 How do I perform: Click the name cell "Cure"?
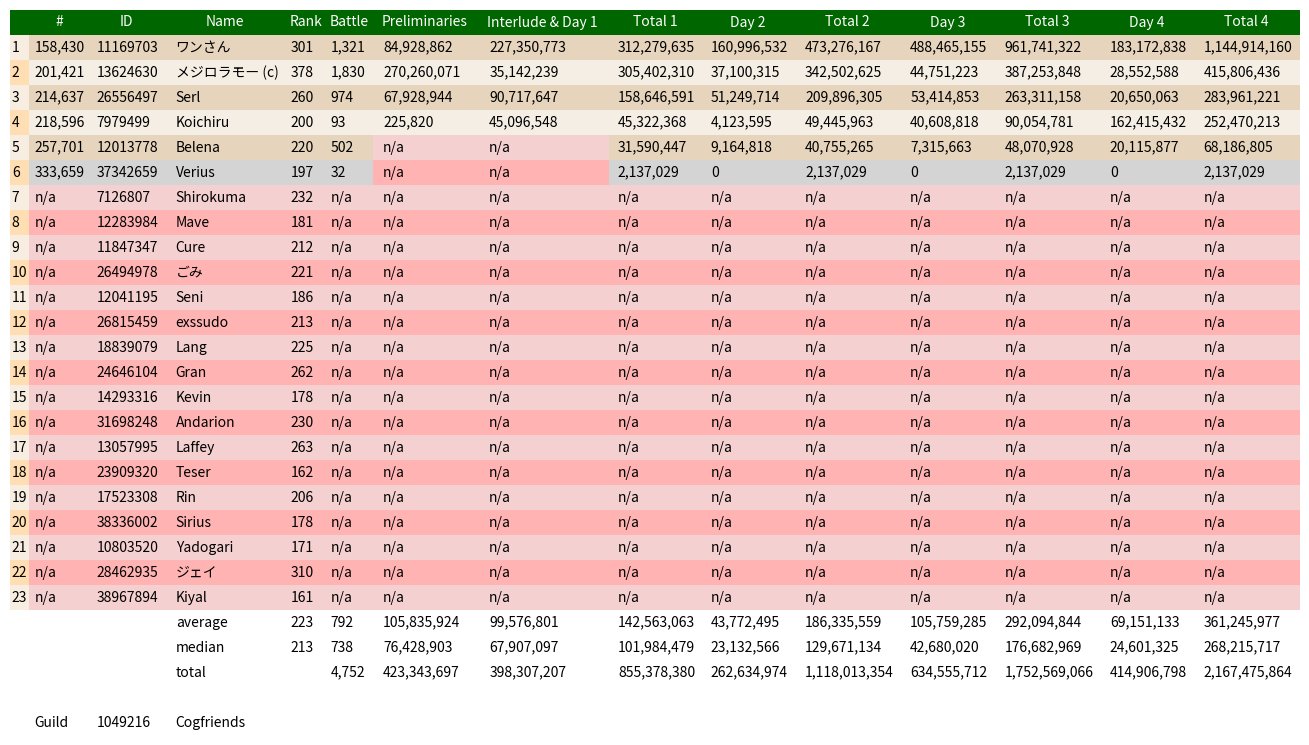pos(190,247)
